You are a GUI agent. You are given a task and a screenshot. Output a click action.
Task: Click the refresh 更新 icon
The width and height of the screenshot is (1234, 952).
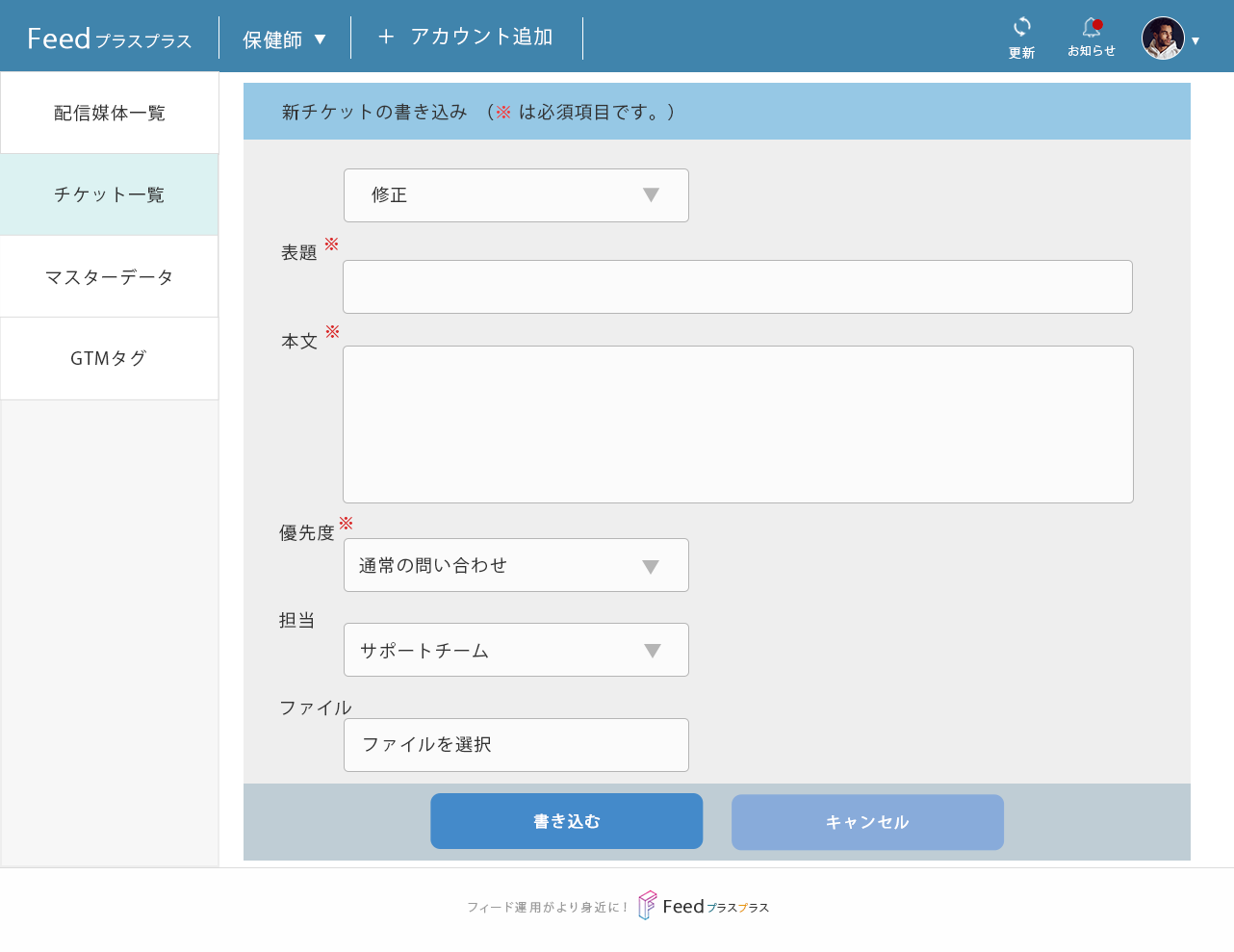[1022, 27]
